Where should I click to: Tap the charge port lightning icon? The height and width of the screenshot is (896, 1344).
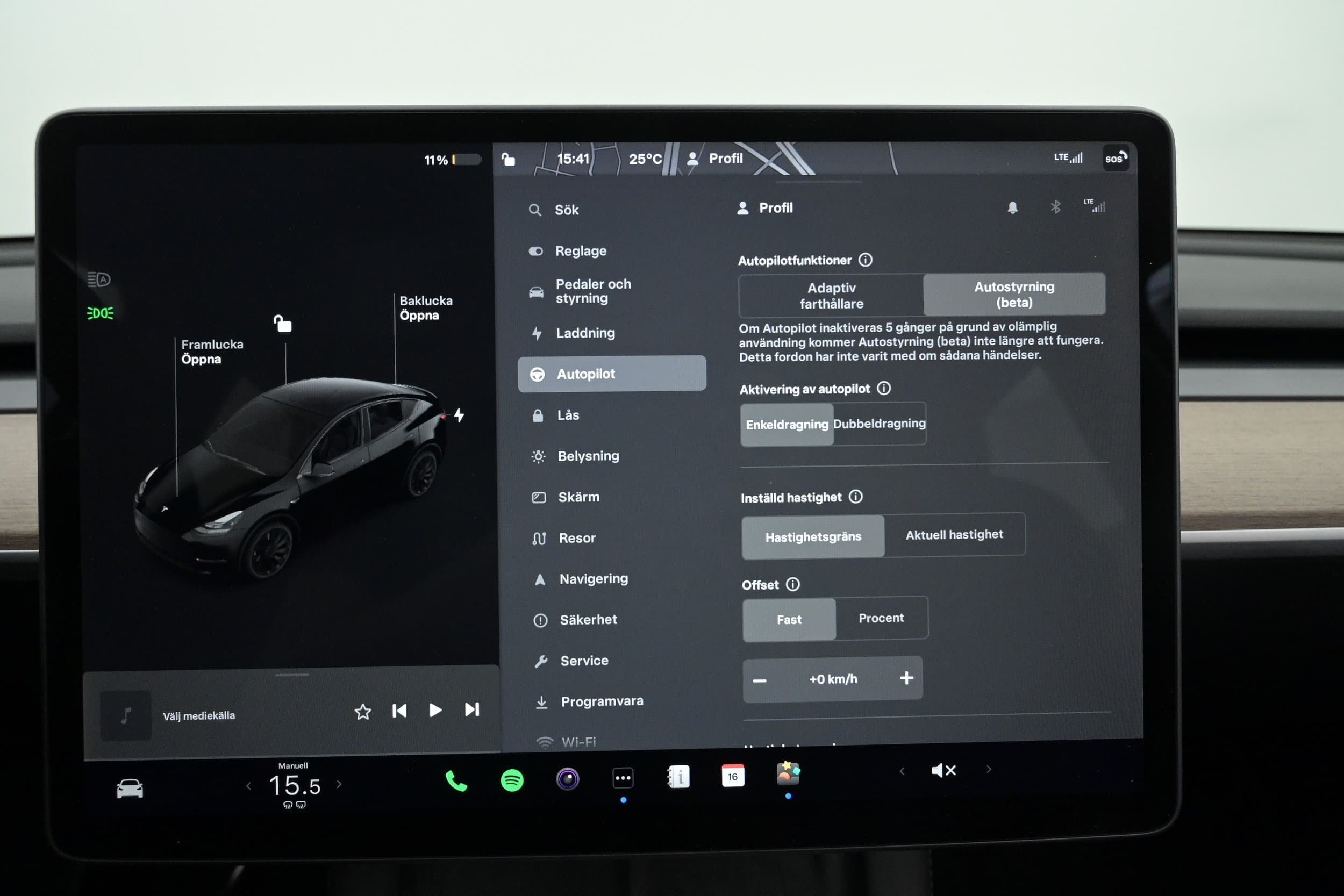point(459,415)
